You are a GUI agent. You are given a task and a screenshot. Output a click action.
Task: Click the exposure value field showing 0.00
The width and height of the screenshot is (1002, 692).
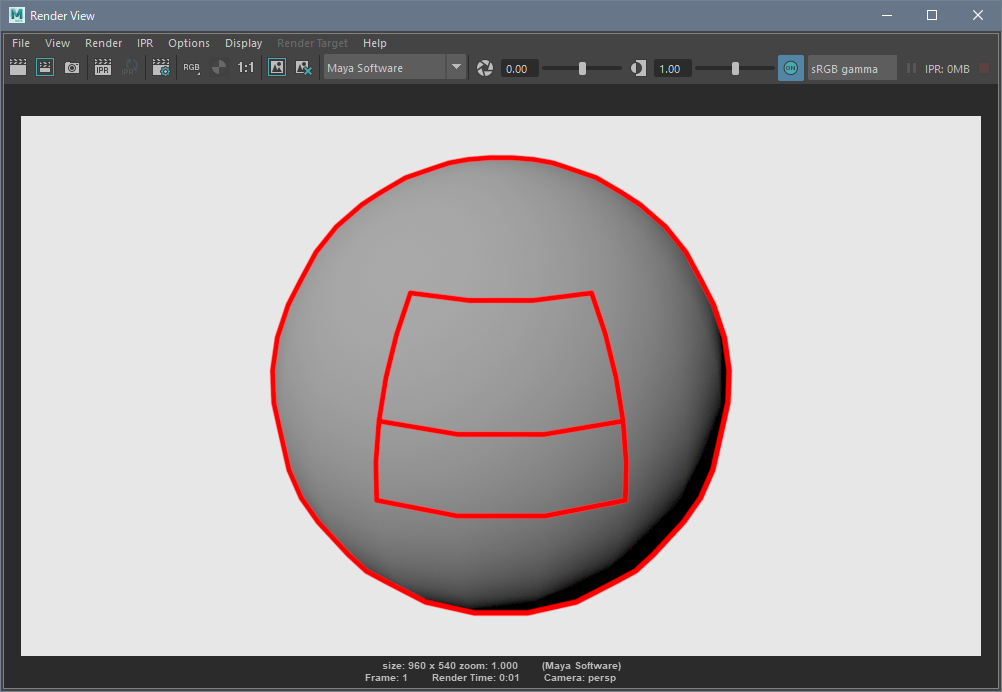518,69
